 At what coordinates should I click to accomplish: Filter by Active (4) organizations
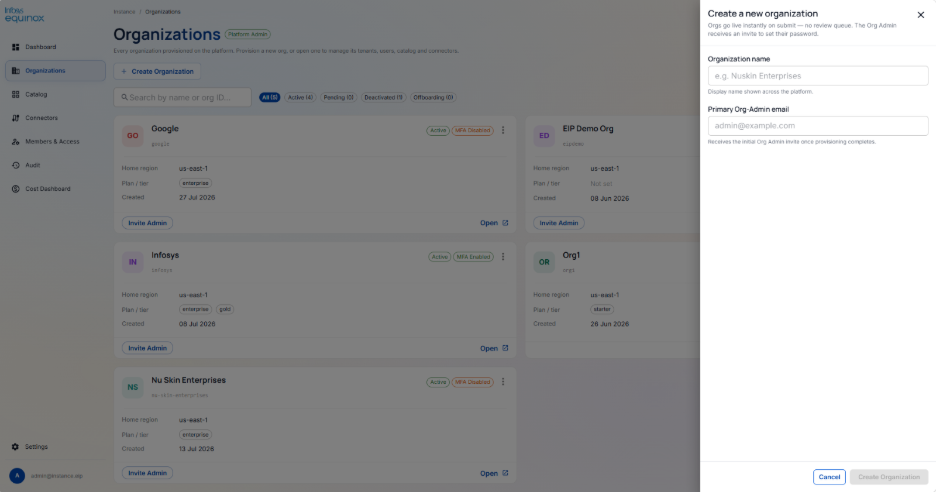(x=300, y=97)
